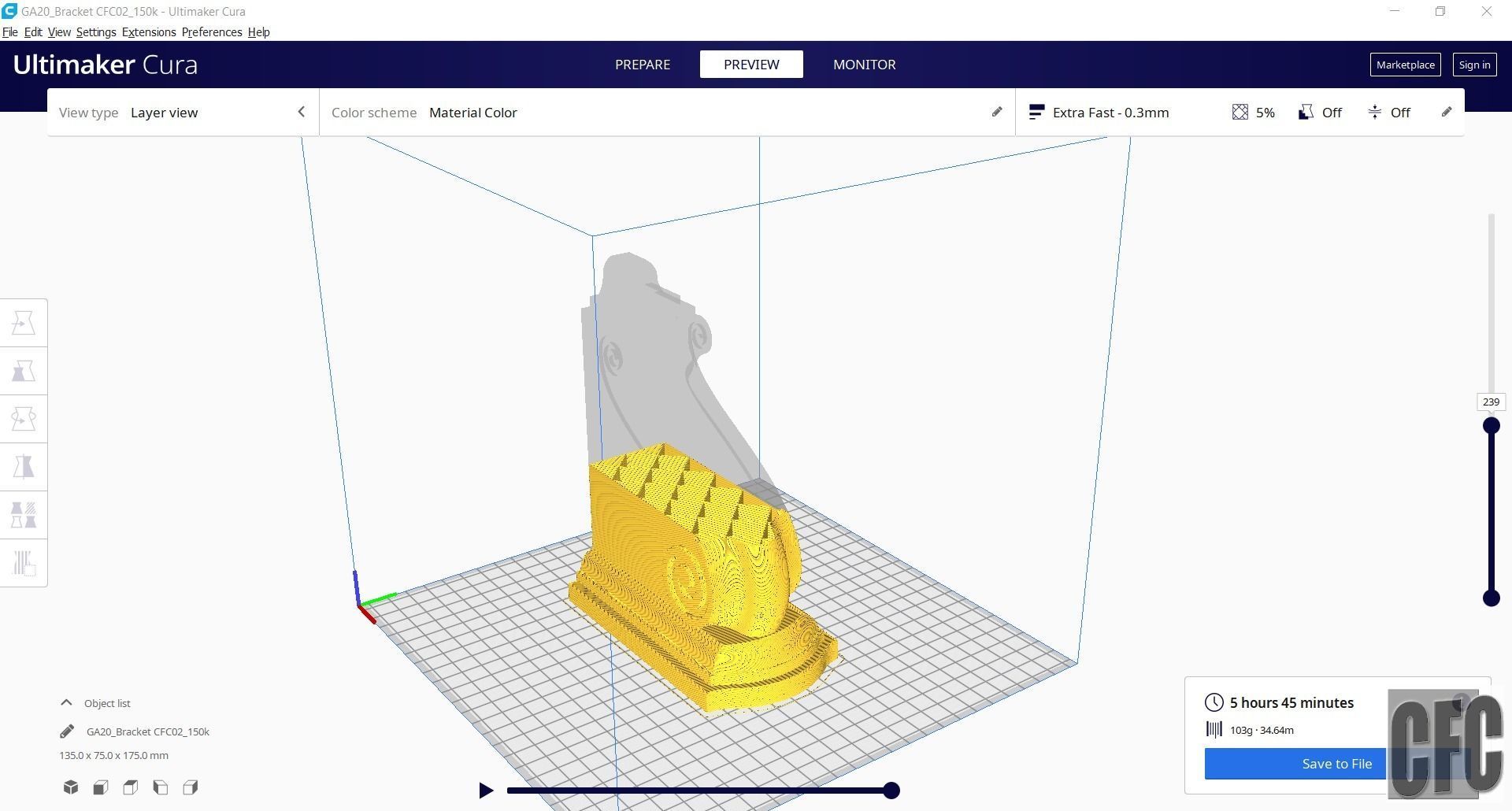Open the View menu
This screenshot has height=811, width=1512.
click(x=59, y=32)
